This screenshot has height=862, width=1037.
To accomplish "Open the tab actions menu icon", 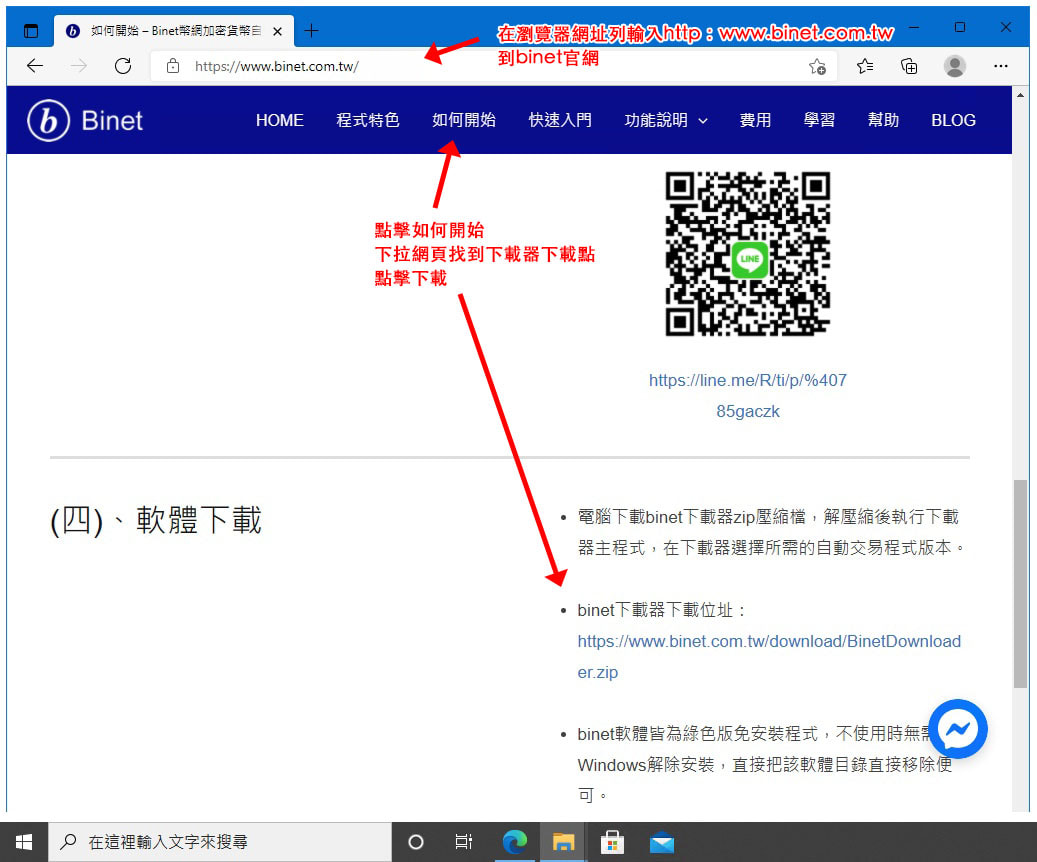I will (x=30, y=30).
